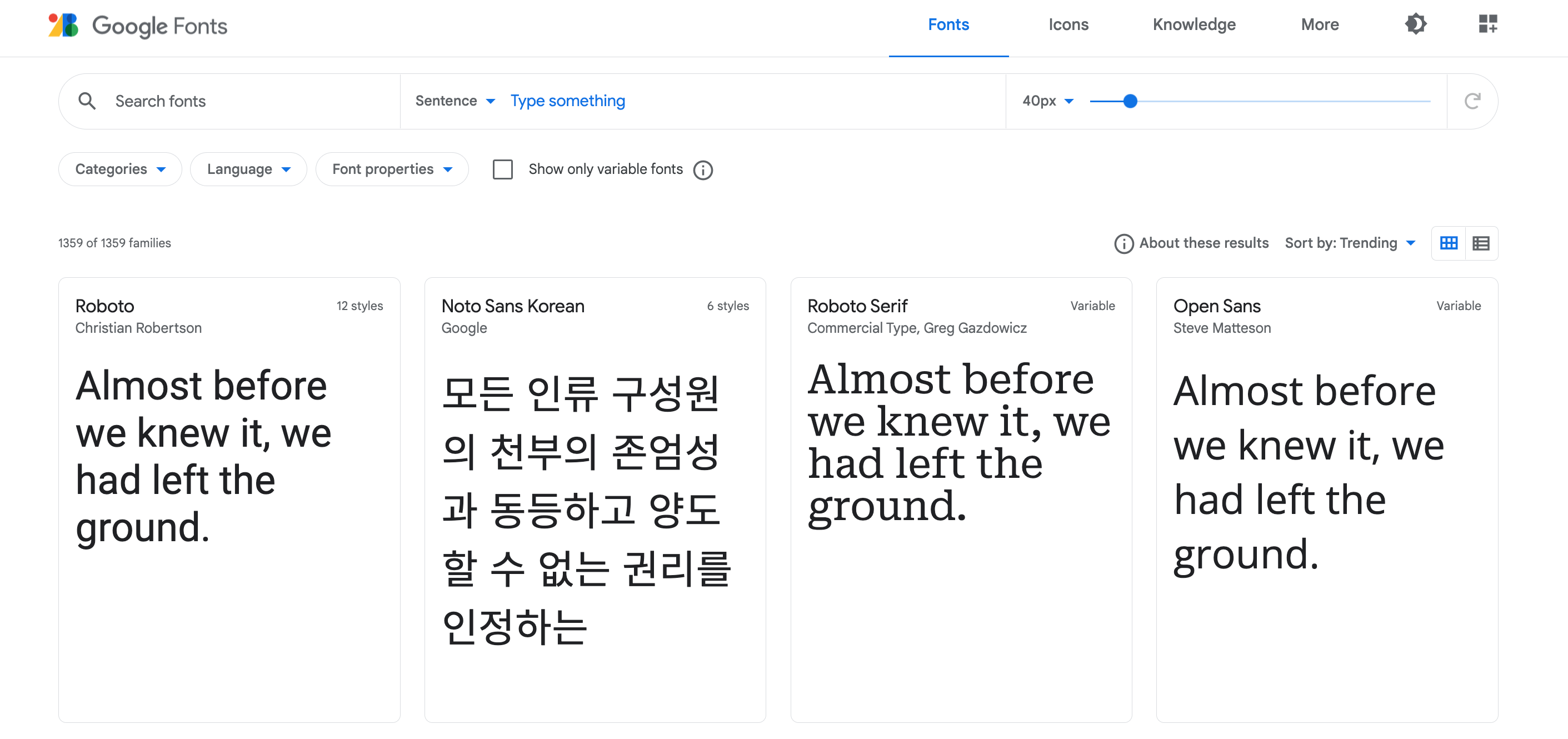
Task: Click the About these results info icon
Action: (x=1123, y=243)
